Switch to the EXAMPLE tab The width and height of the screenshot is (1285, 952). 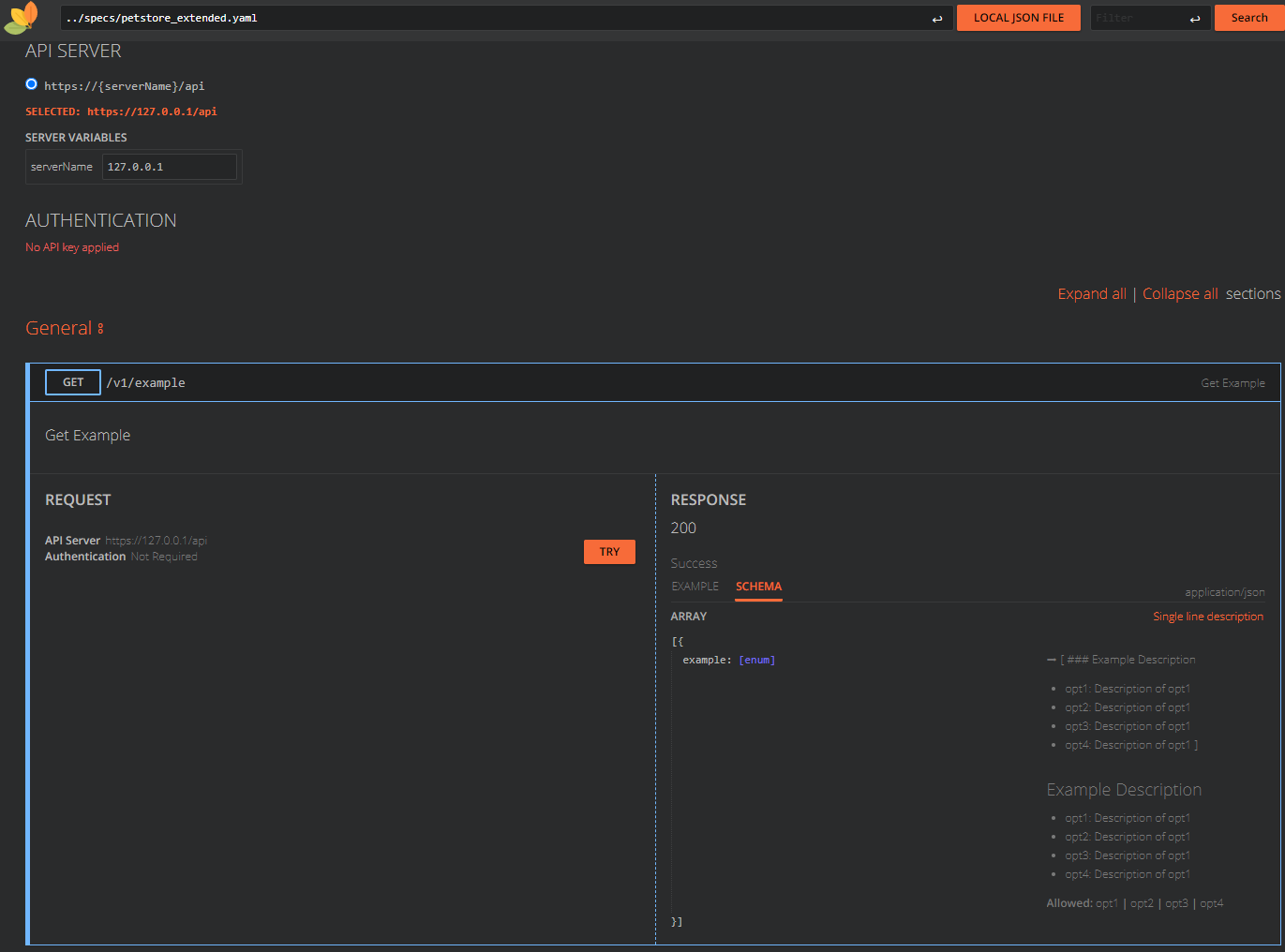click(x=695, y=586)
